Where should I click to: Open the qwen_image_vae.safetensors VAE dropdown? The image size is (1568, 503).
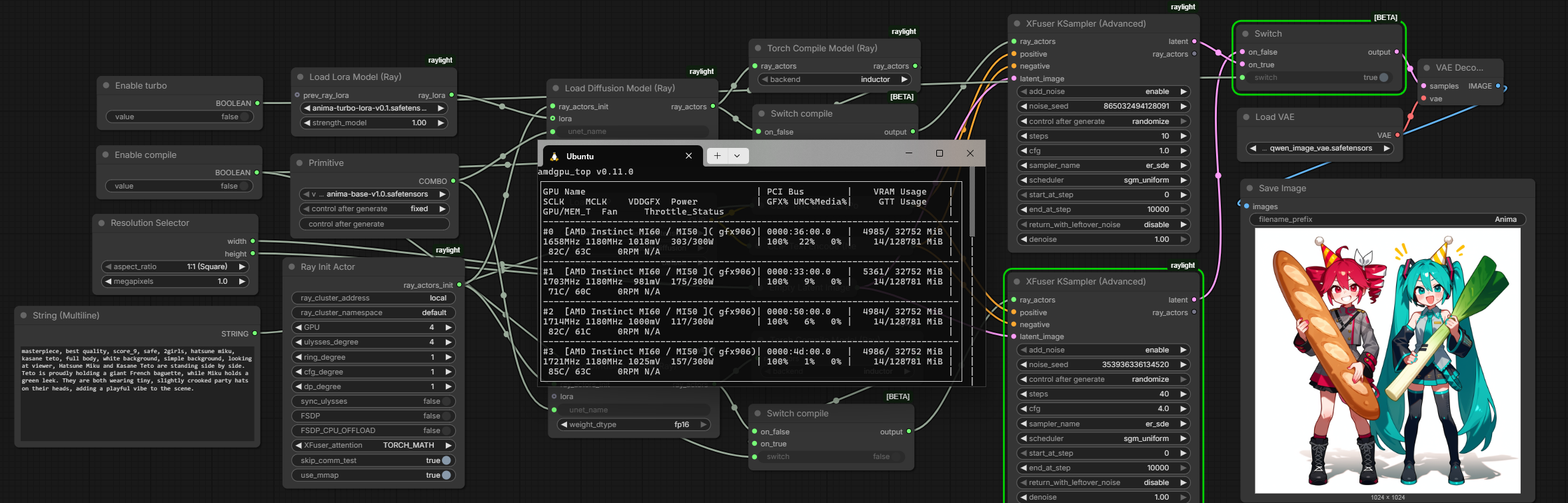[x=1320, y=149]
